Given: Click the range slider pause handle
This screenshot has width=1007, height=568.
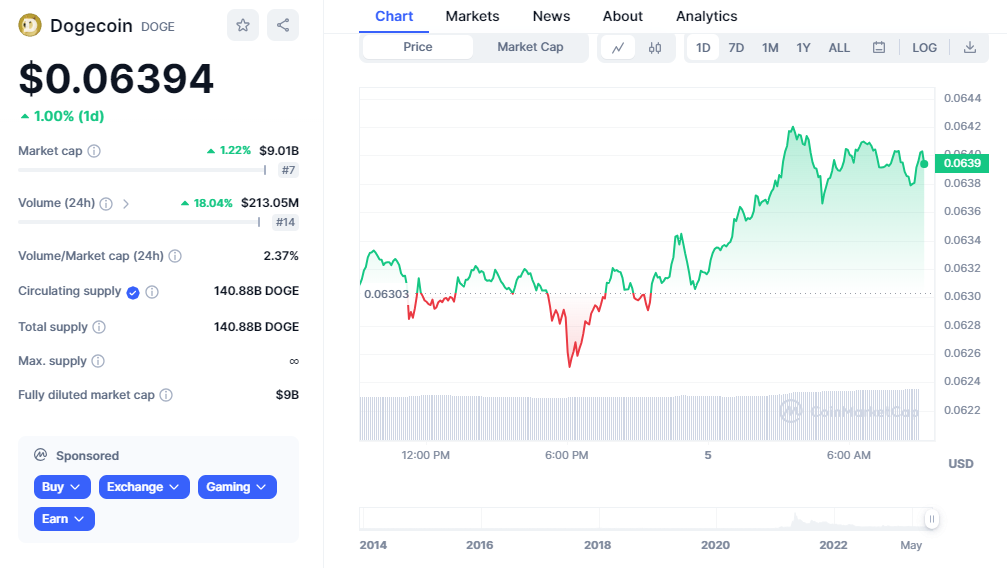Looking at the screenshot, I should pos(931,519).
